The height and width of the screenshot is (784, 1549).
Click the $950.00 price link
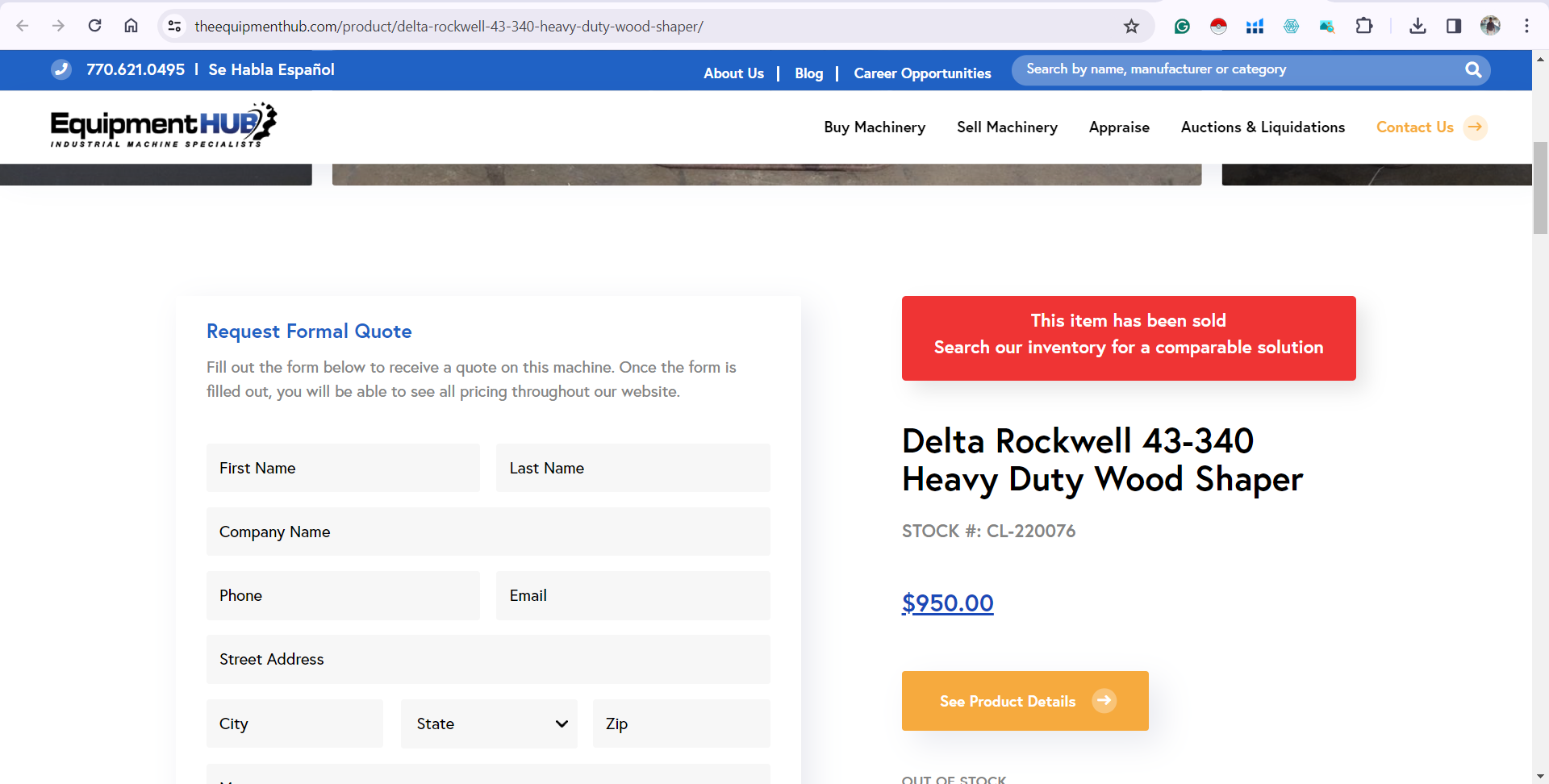(947, 603)
